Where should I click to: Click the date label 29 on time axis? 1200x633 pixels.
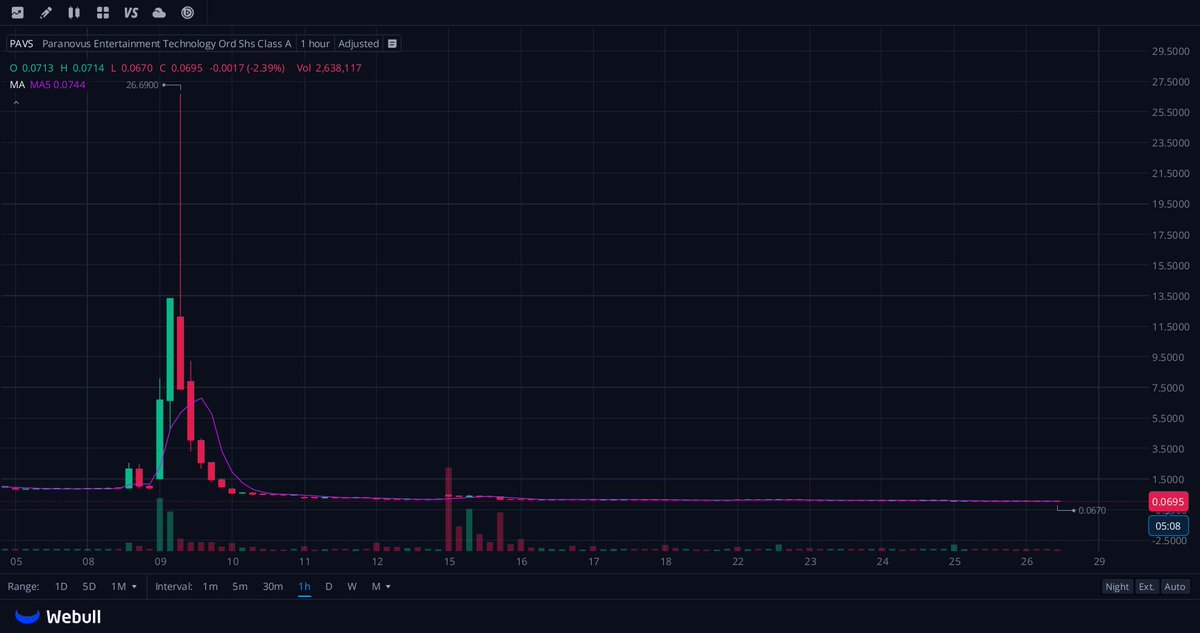[x=1099, y=562]
